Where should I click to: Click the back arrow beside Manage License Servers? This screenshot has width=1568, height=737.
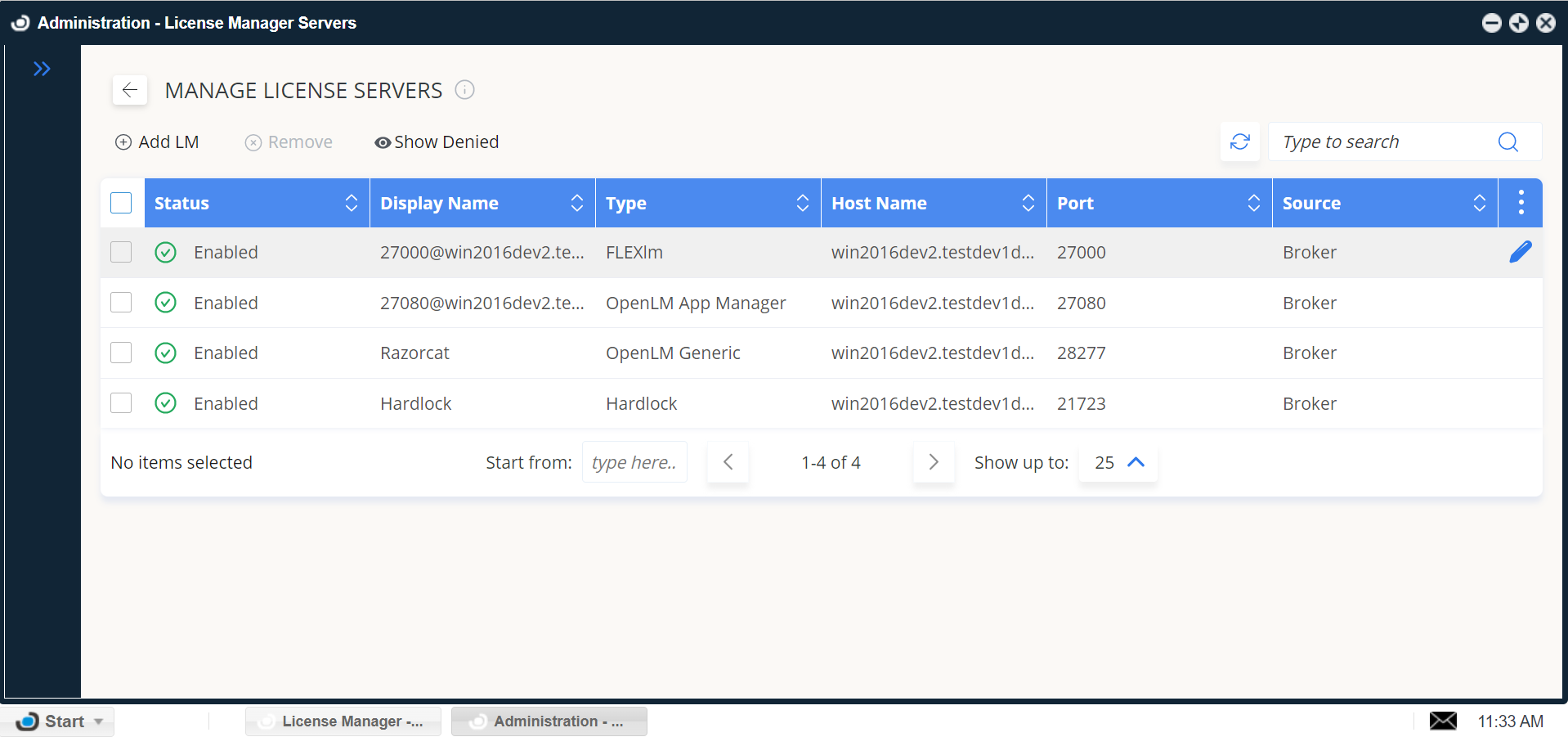pos(129,90)
